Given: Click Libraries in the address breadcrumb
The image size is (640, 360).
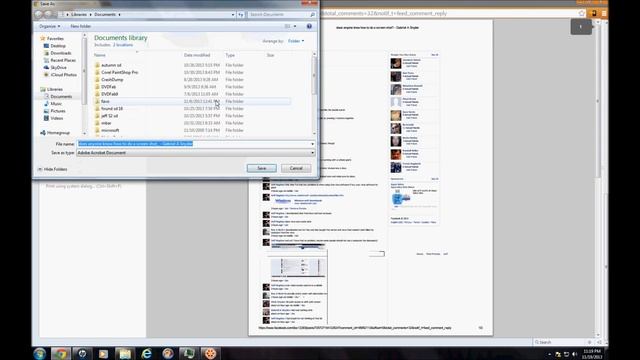Looking at the screenshot, I should 78,14.
